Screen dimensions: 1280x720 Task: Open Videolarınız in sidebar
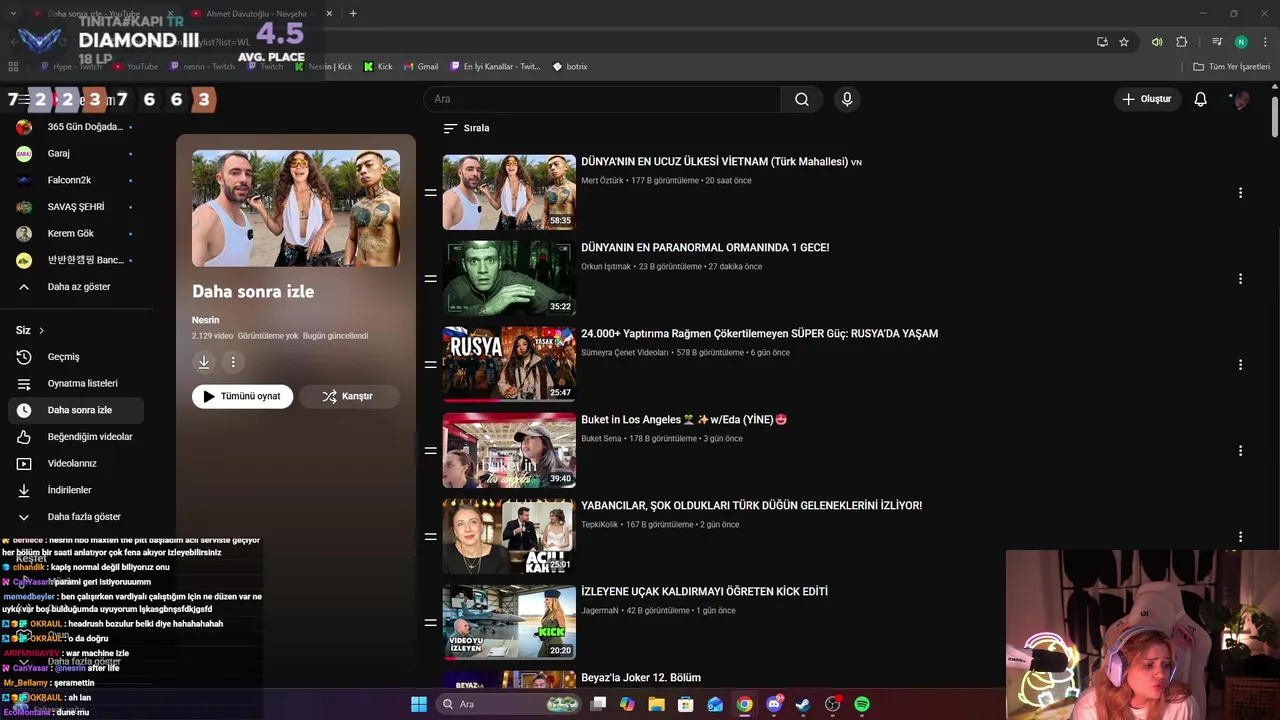coord(76,464)
